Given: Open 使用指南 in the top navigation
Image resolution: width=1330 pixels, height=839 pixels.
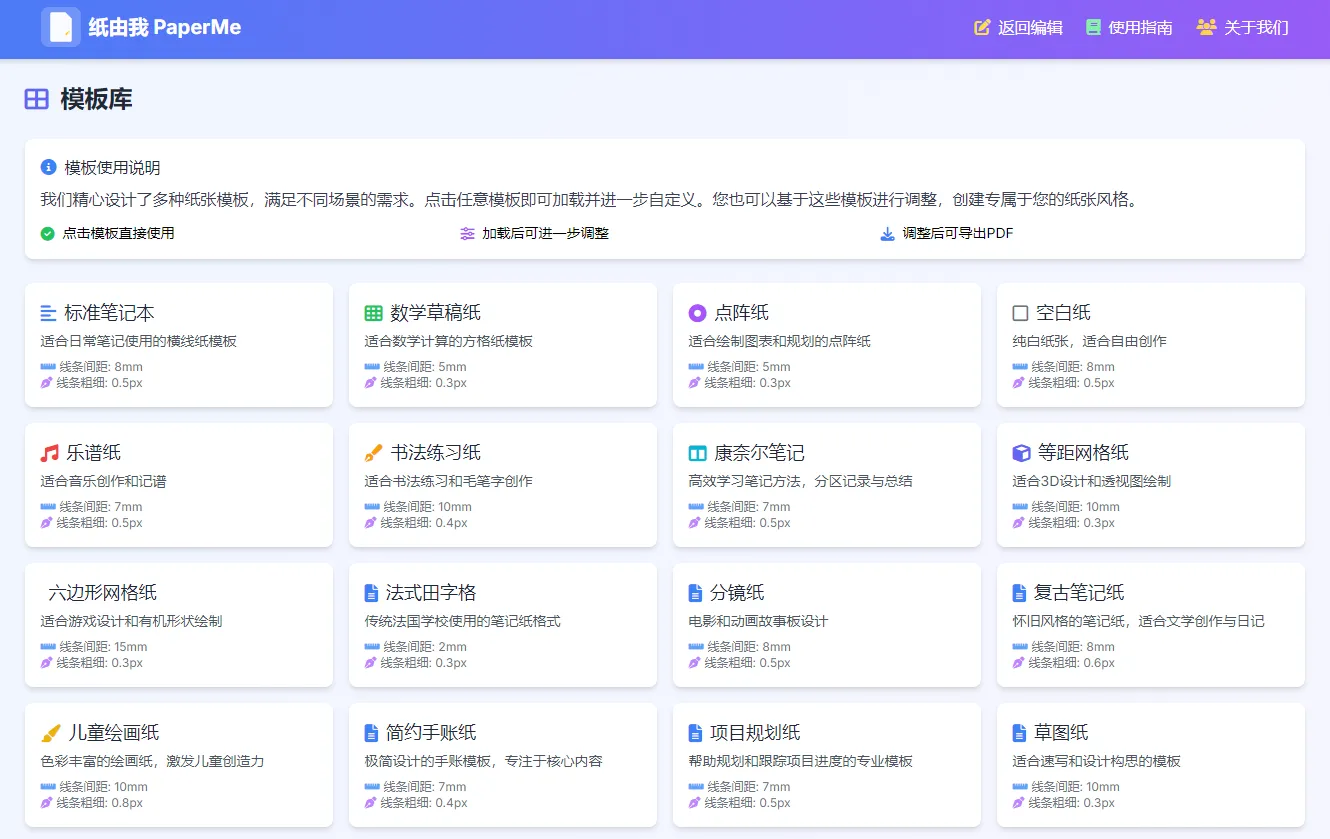Looking at the screenshot, I should (1129, 27).
